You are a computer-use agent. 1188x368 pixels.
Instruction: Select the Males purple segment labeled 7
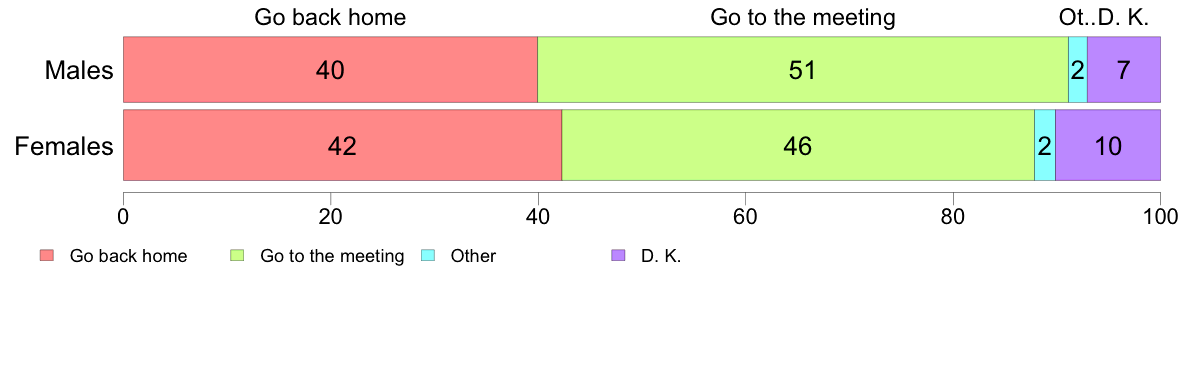coord(1124,70)
